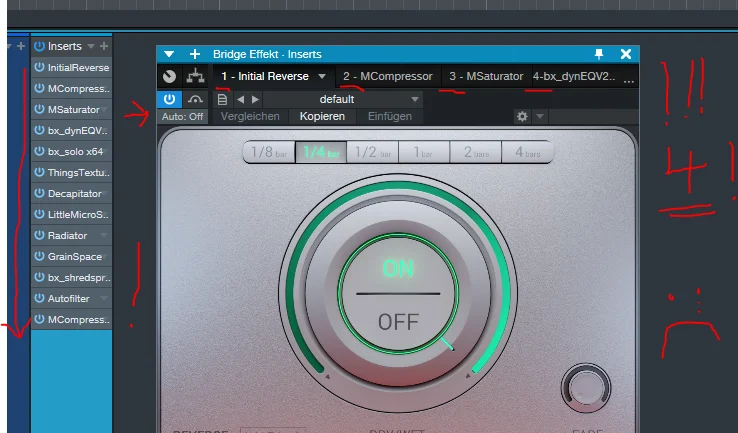Show more insert tabs via ellipsis

[x=629, y=81]
